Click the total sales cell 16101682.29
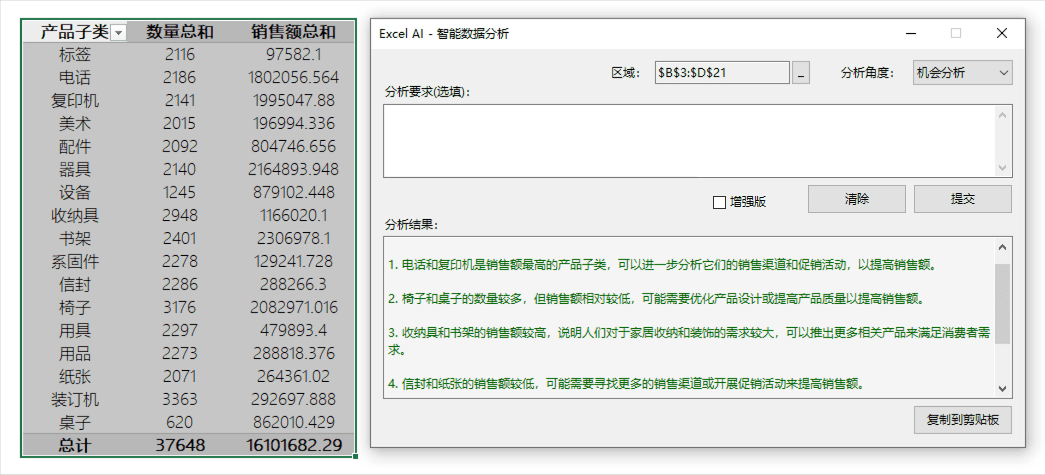 (x=294, y=445)
